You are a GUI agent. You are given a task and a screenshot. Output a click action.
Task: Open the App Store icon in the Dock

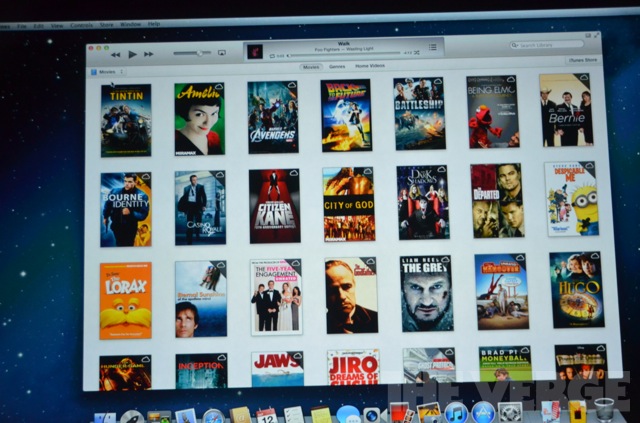point(483,412)
